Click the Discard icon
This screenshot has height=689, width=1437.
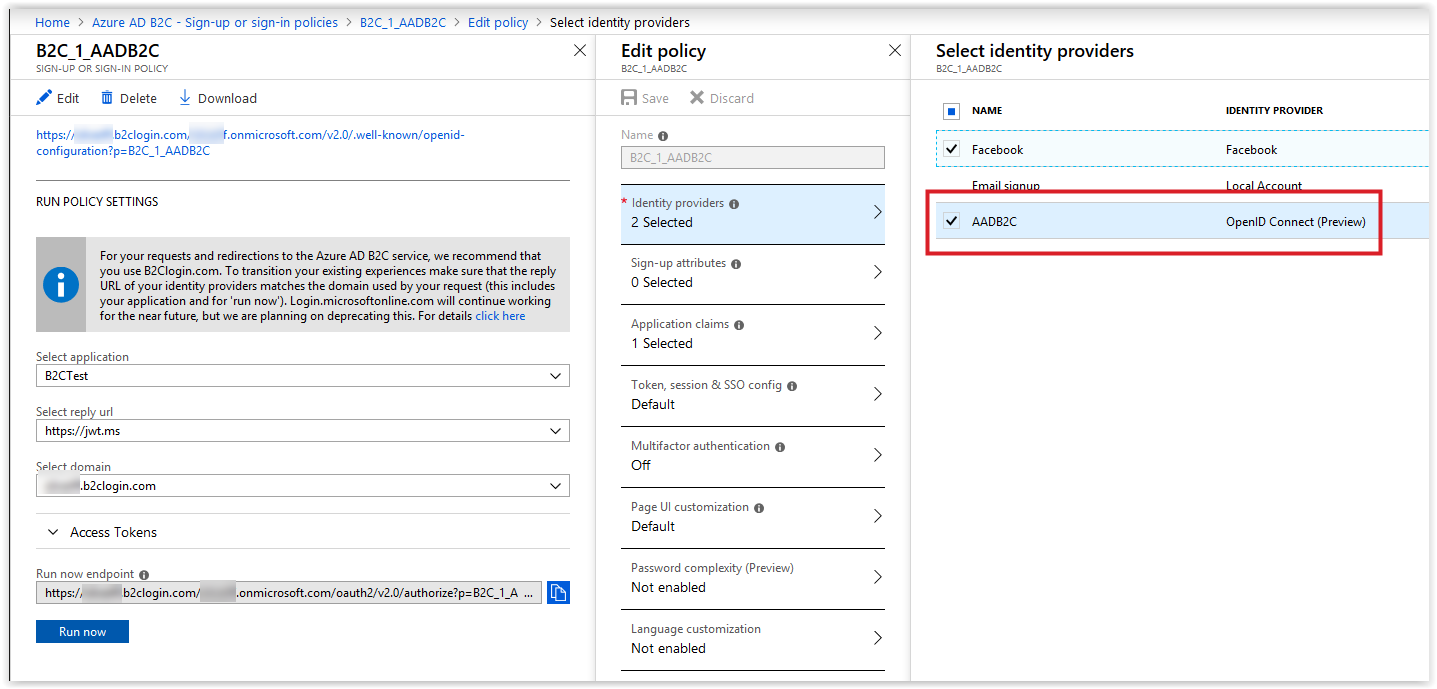[x=697, y=97]
